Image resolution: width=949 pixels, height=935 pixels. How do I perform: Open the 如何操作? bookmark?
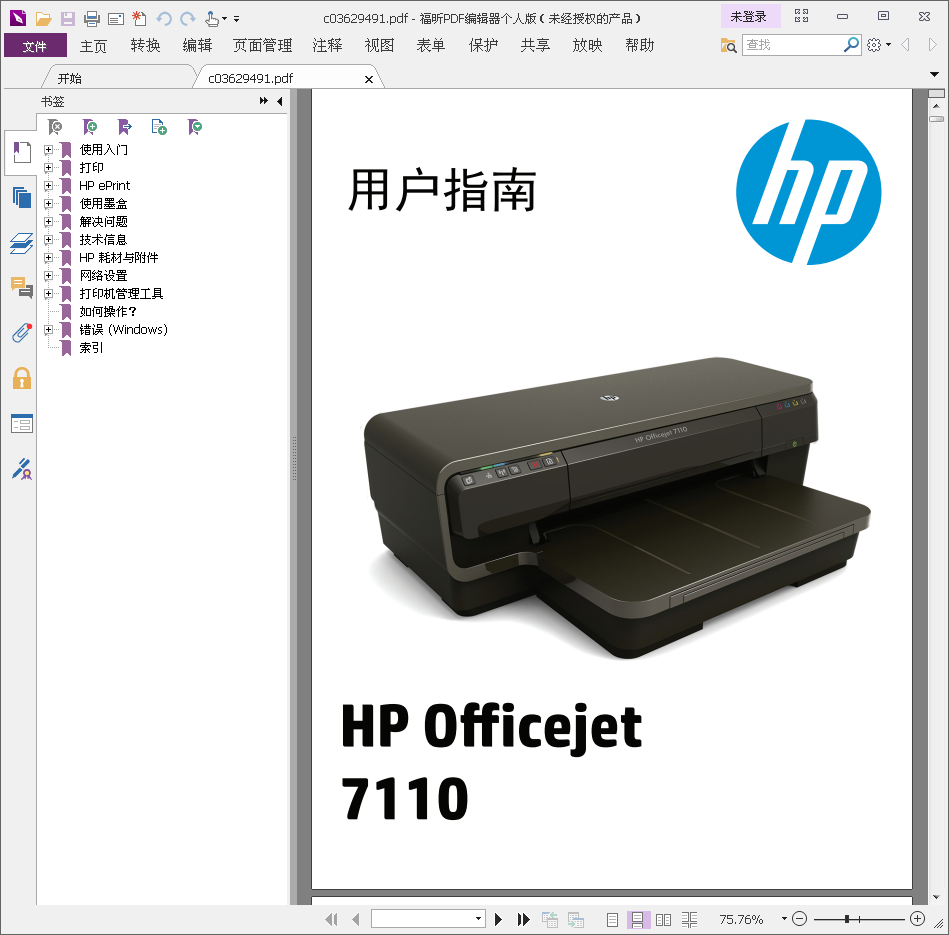click(108, 312)
